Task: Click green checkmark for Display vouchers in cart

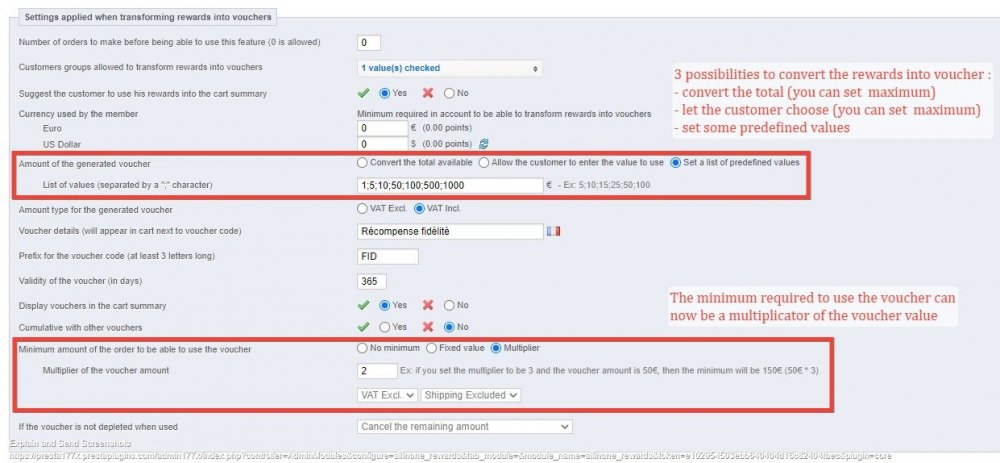Action: (x=364, y=305)
